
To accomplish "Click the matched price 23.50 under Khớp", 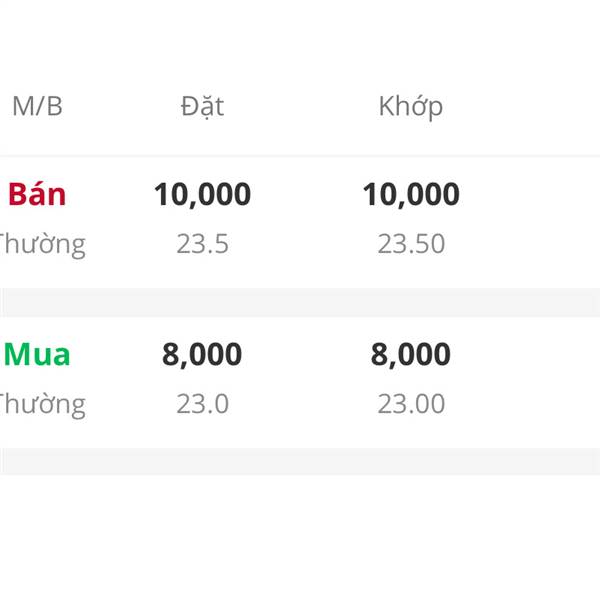I will pyautogui.click(x=410, y=244).
